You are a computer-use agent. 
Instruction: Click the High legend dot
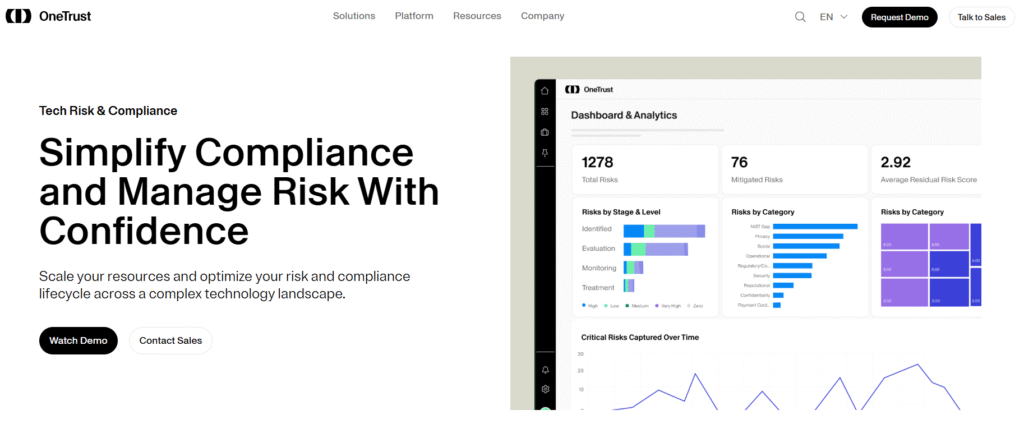[x=584, y=305]
